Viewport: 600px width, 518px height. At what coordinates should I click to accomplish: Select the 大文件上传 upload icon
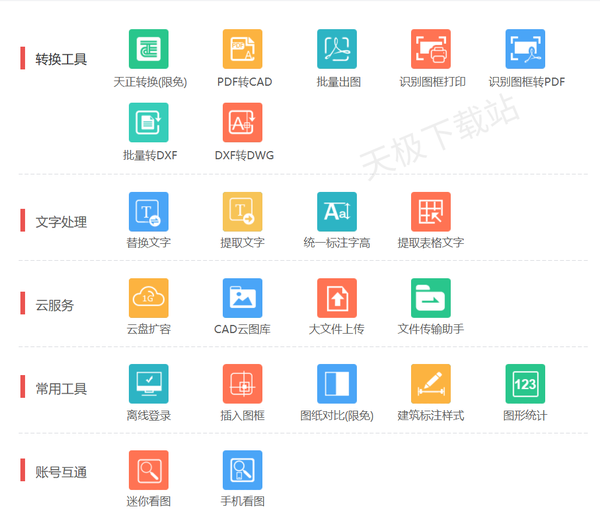(336, 298)
